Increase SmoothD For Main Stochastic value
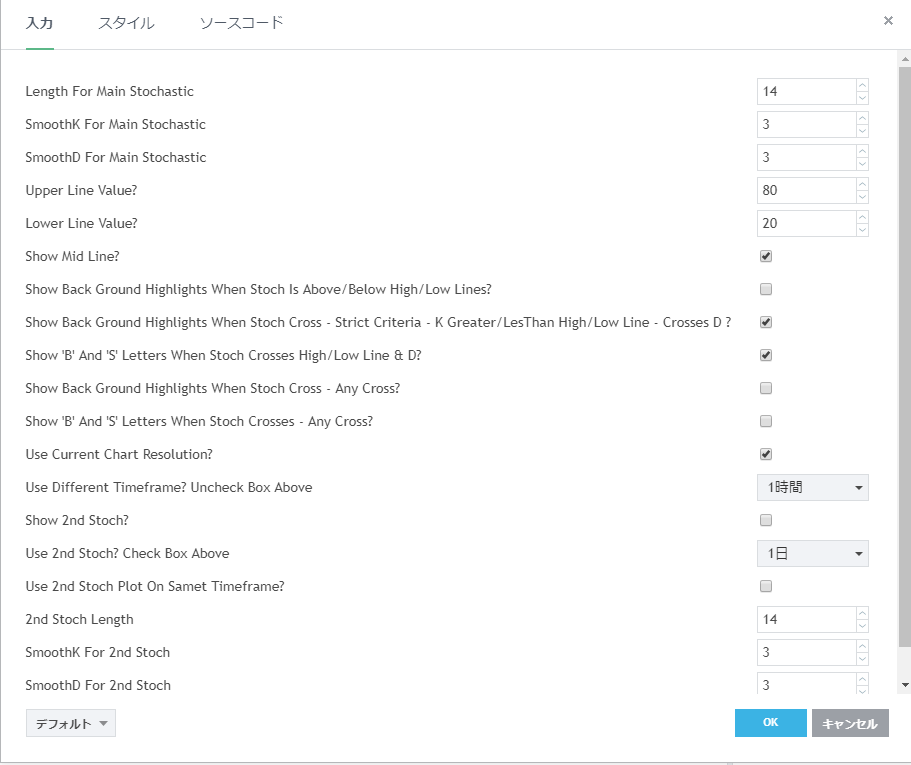The image size is (911, 765). [862, 151]
